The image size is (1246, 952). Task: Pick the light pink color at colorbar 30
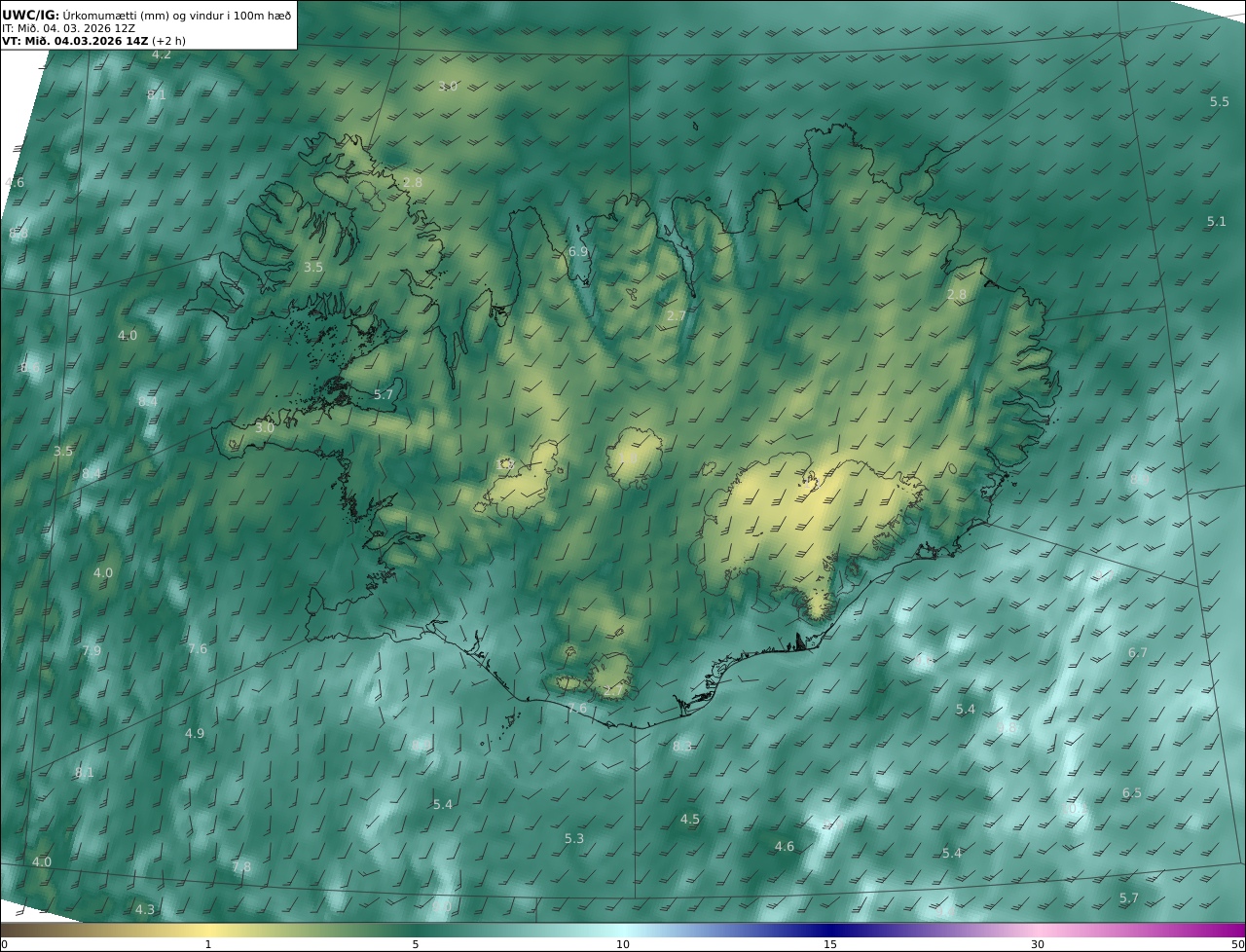[x=1038, y=930]
